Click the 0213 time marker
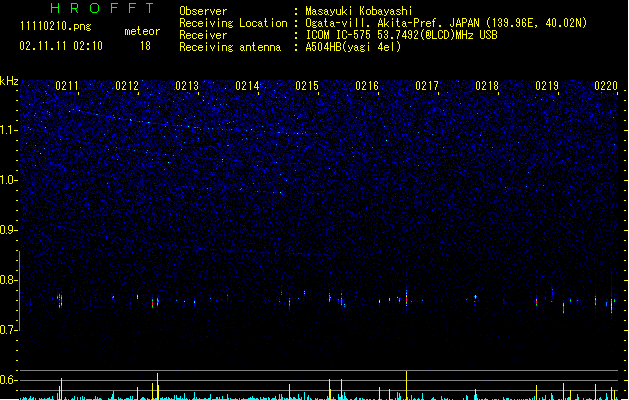 (187, 86)
